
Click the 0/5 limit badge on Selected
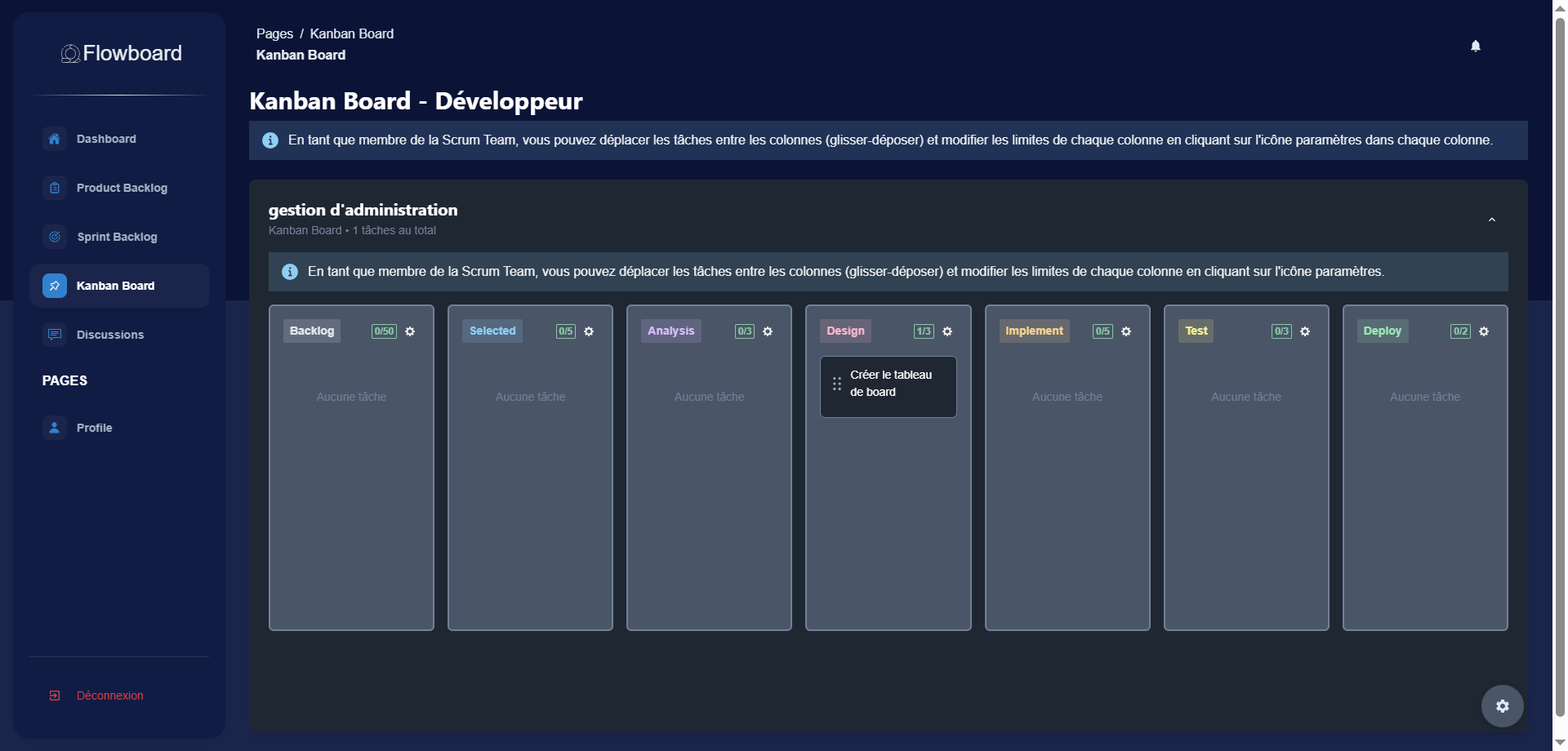[565, 331]
